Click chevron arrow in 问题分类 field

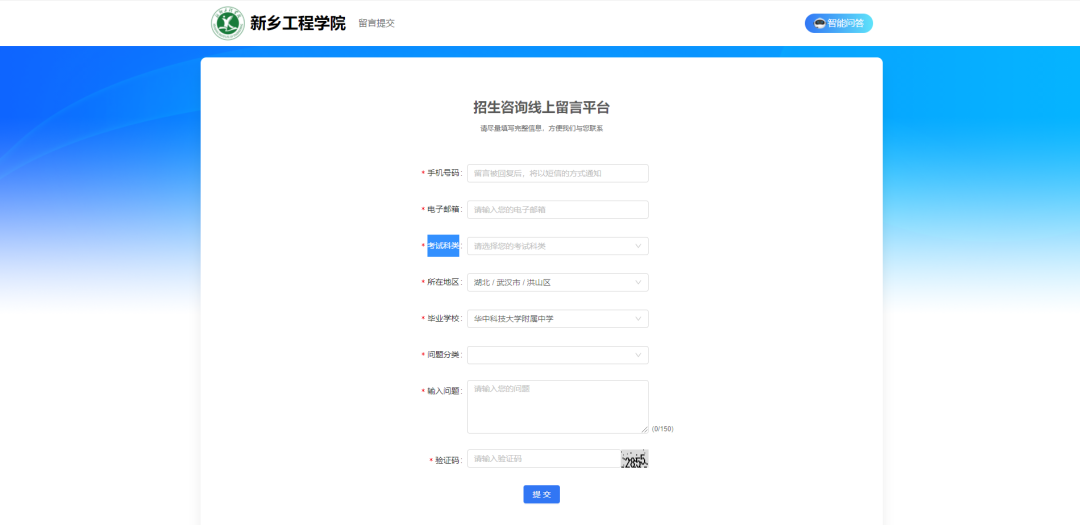[638, 355]
